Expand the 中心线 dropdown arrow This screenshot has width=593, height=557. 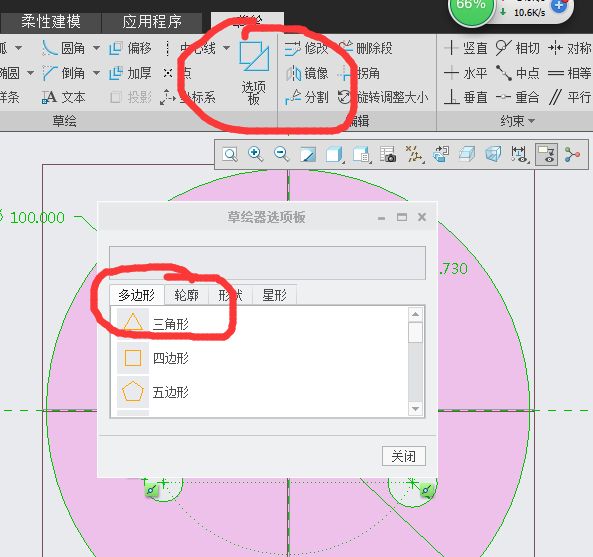pos(226,48)
